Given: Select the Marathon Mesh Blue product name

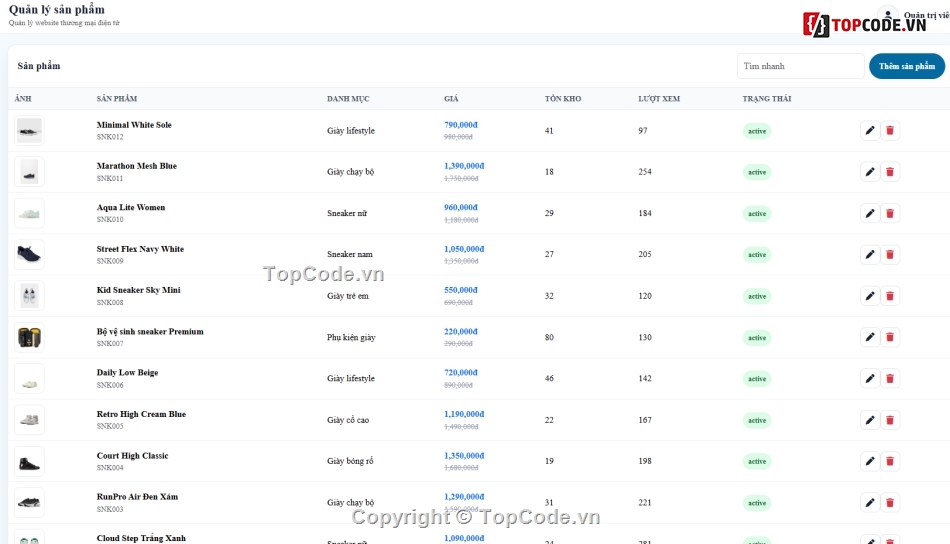Looking at the screenshot, I should (x=136, y=166).
